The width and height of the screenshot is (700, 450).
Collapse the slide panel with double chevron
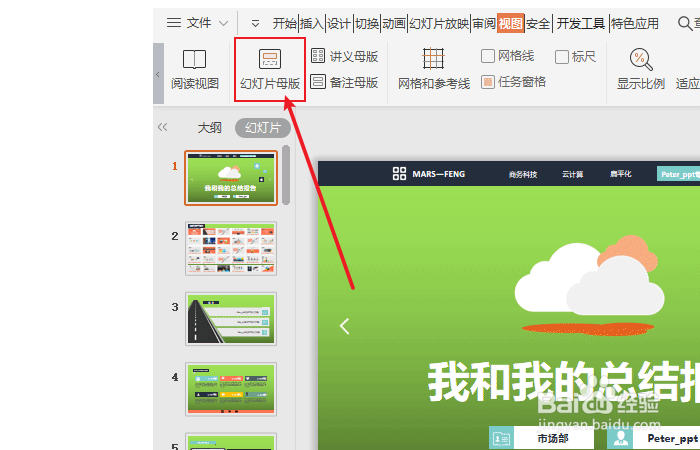tap(162, 127)
